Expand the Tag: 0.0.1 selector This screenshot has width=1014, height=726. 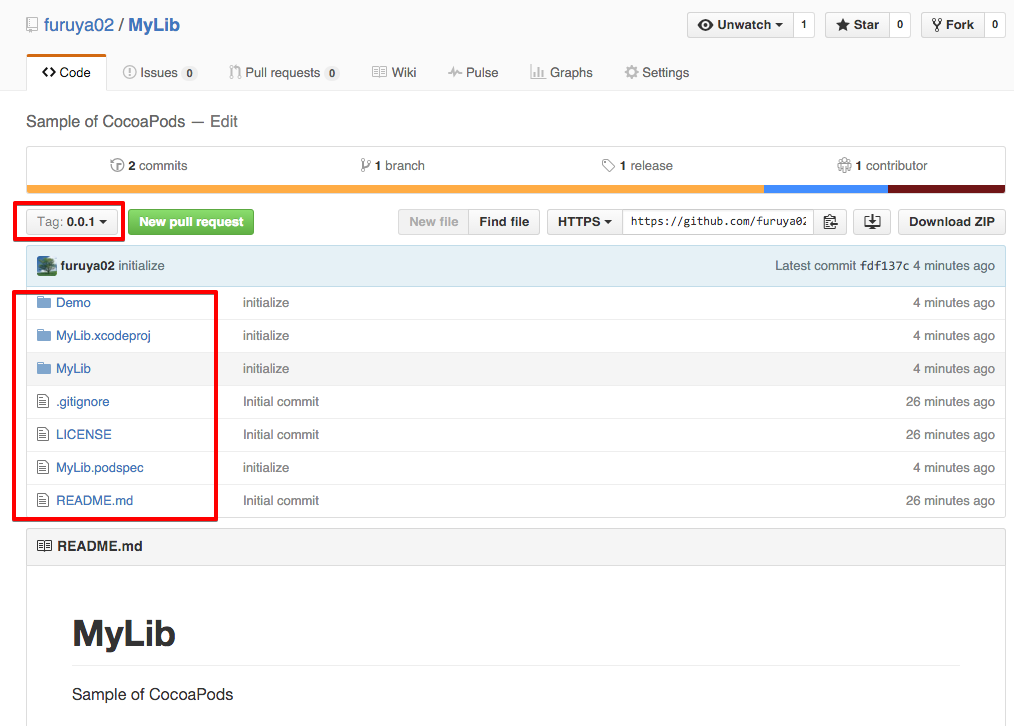72,222
